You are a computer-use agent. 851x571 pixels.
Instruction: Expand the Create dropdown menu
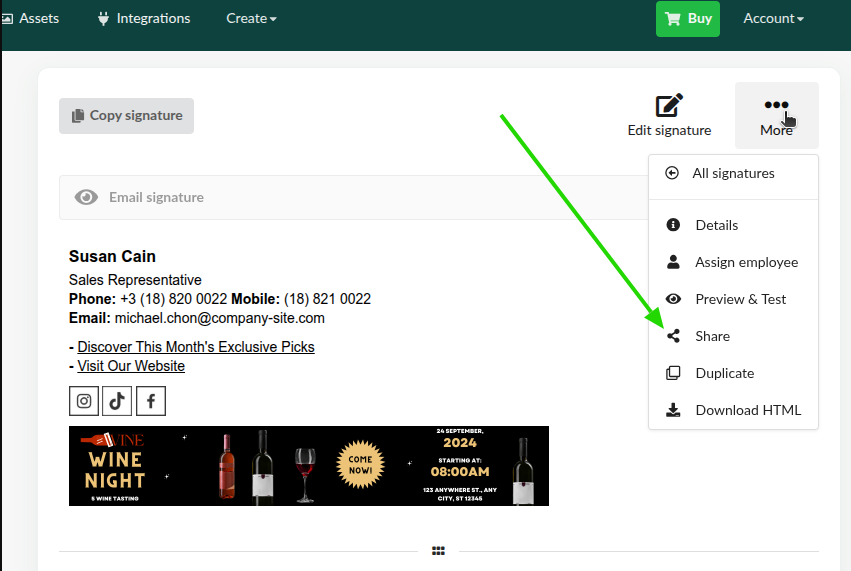pos(251,19)
